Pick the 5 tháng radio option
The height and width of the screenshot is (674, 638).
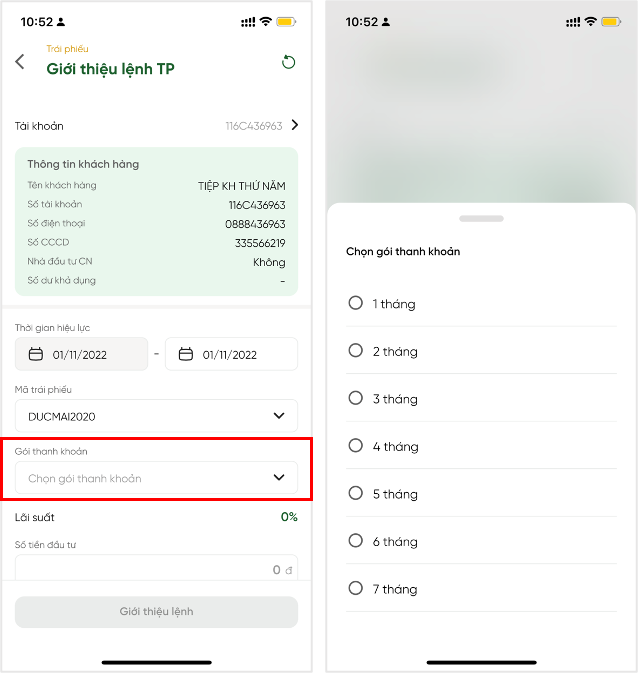point(355,493)
